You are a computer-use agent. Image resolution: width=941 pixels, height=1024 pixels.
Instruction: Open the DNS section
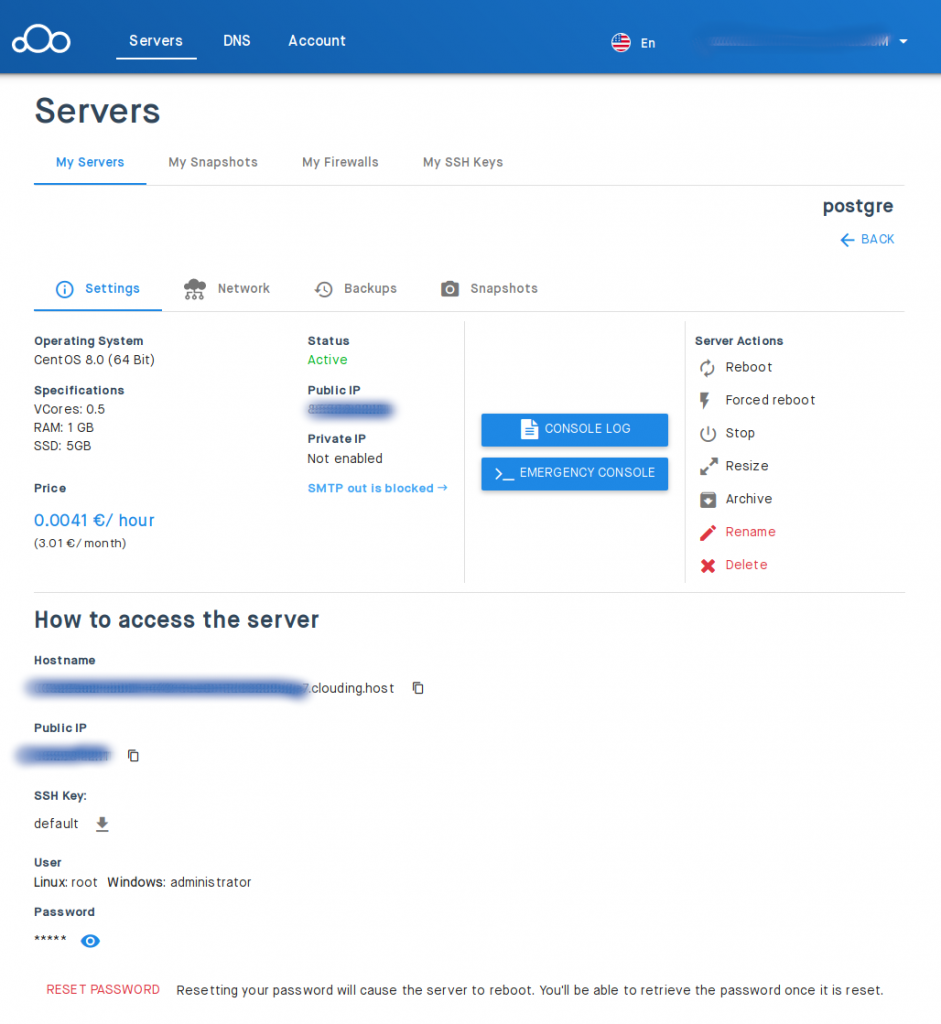tap(237, 41)
